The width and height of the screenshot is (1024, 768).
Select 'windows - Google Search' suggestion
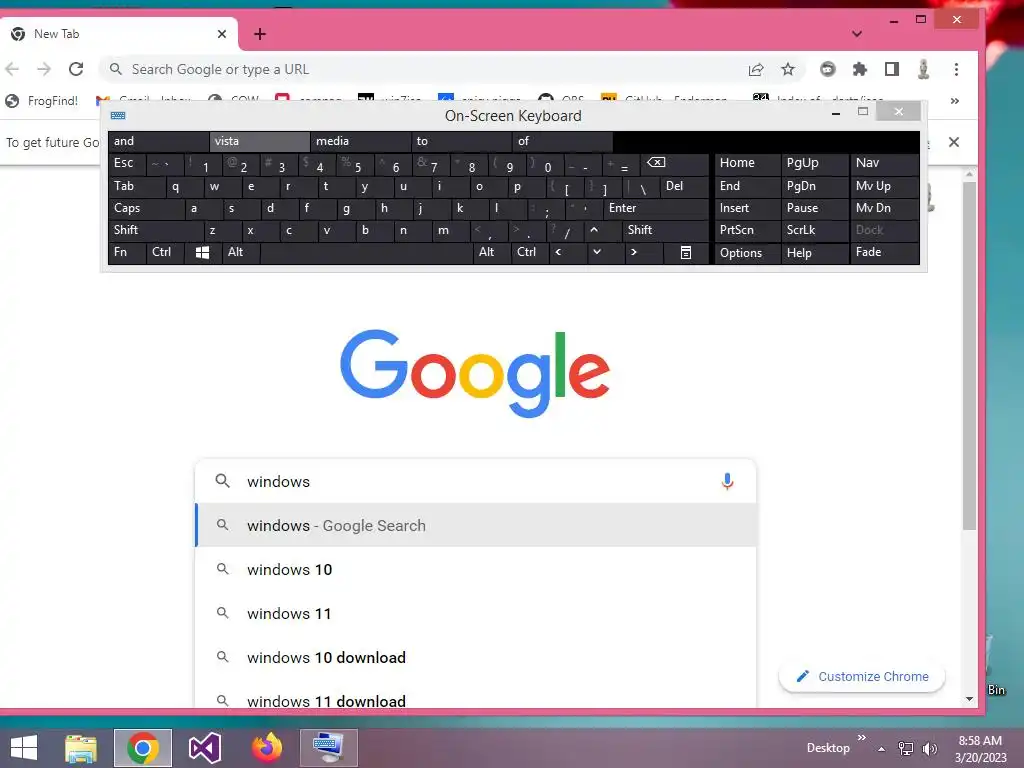476,525
